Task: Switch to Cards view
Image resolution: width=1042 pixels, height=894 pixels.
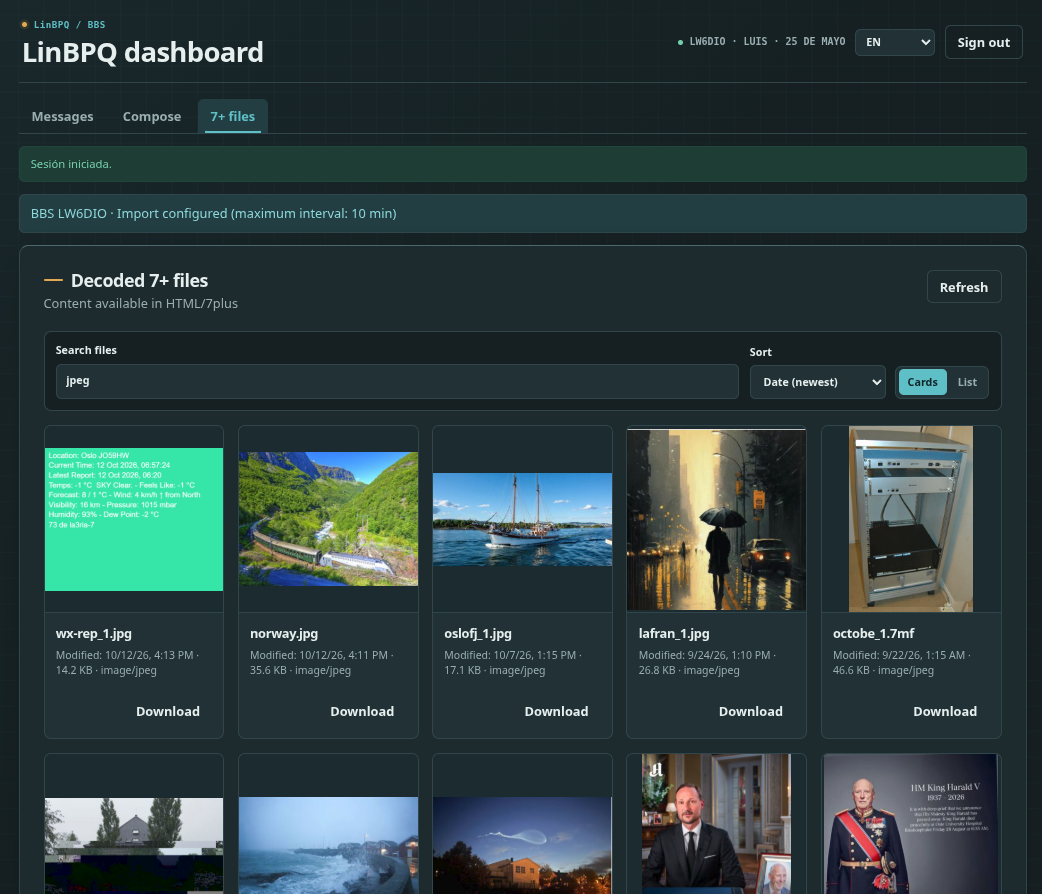Action: pyautogui.click(x=922, y=382)
